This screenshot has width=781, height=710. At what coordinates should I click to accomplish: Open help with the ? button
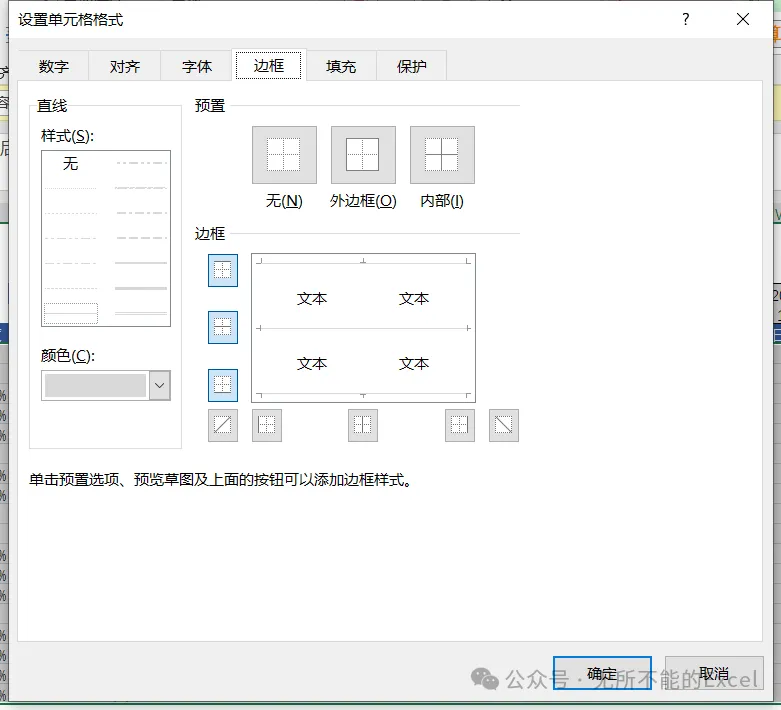tap(686, 19)
